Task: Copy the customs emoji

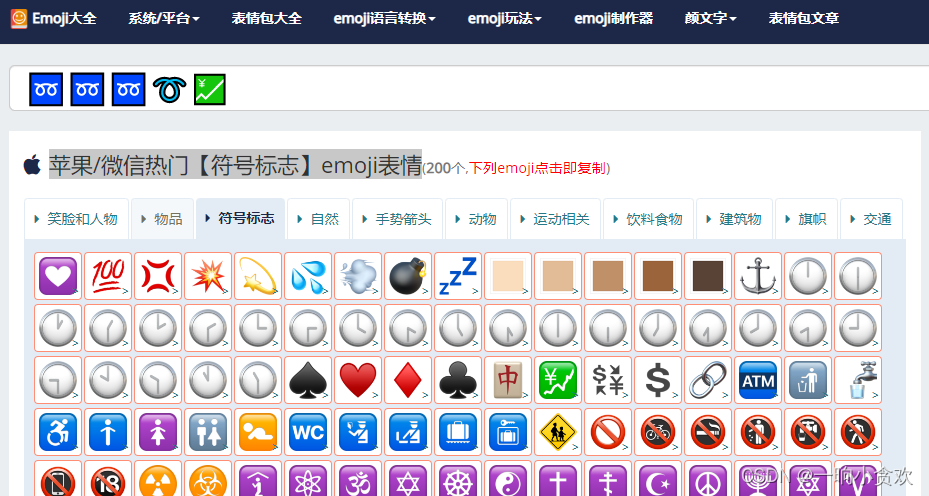Action: point(408,432)
